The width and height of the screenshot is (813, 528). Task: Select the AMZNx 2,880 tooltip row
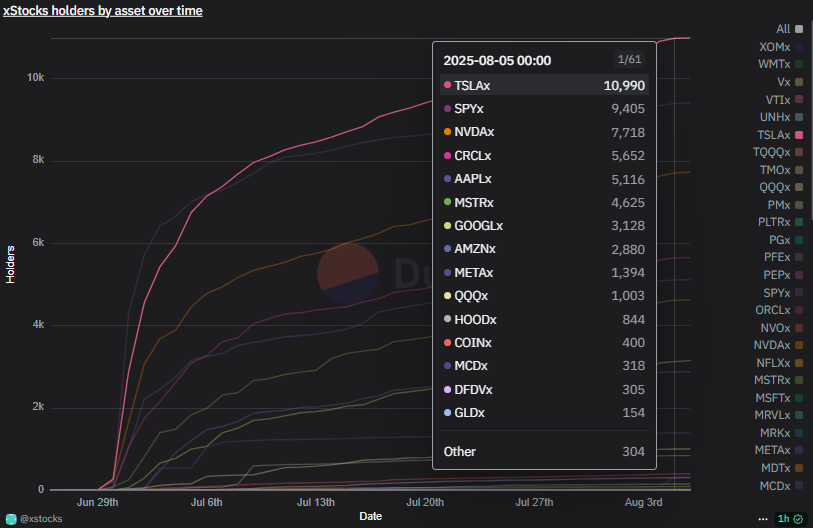(544, 249)
